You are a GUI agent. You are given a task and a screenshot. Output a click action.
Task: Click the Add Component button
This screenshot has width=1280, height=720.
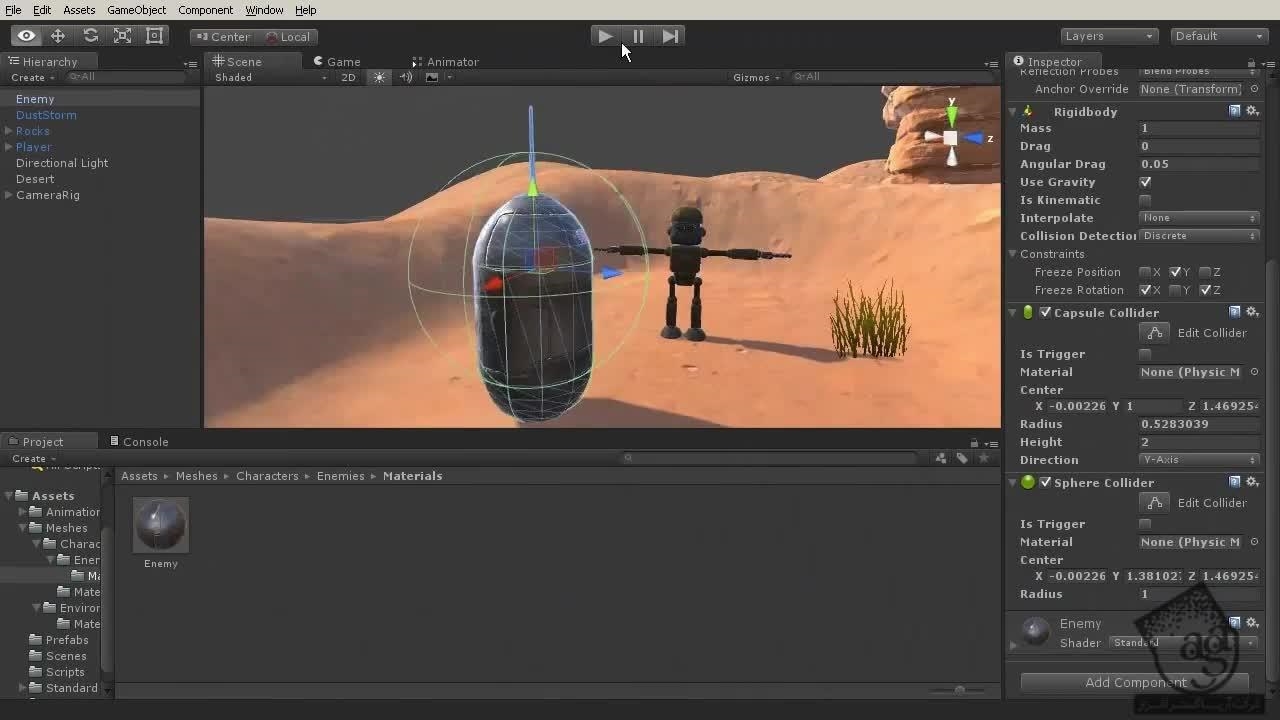click(1135, 682)
